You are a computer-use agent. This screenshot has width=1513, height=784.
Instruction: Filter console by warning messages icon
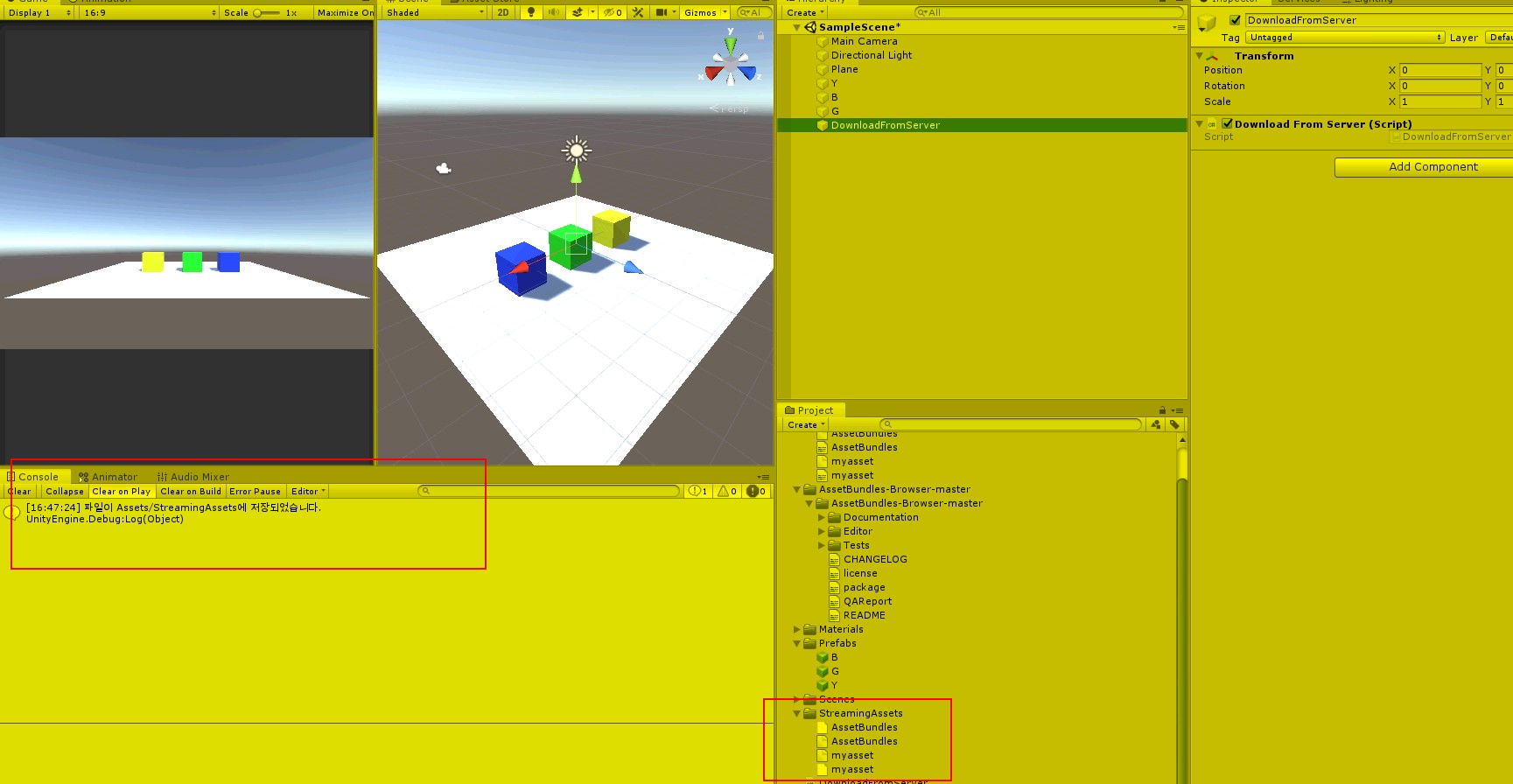[x=727, y=491]
